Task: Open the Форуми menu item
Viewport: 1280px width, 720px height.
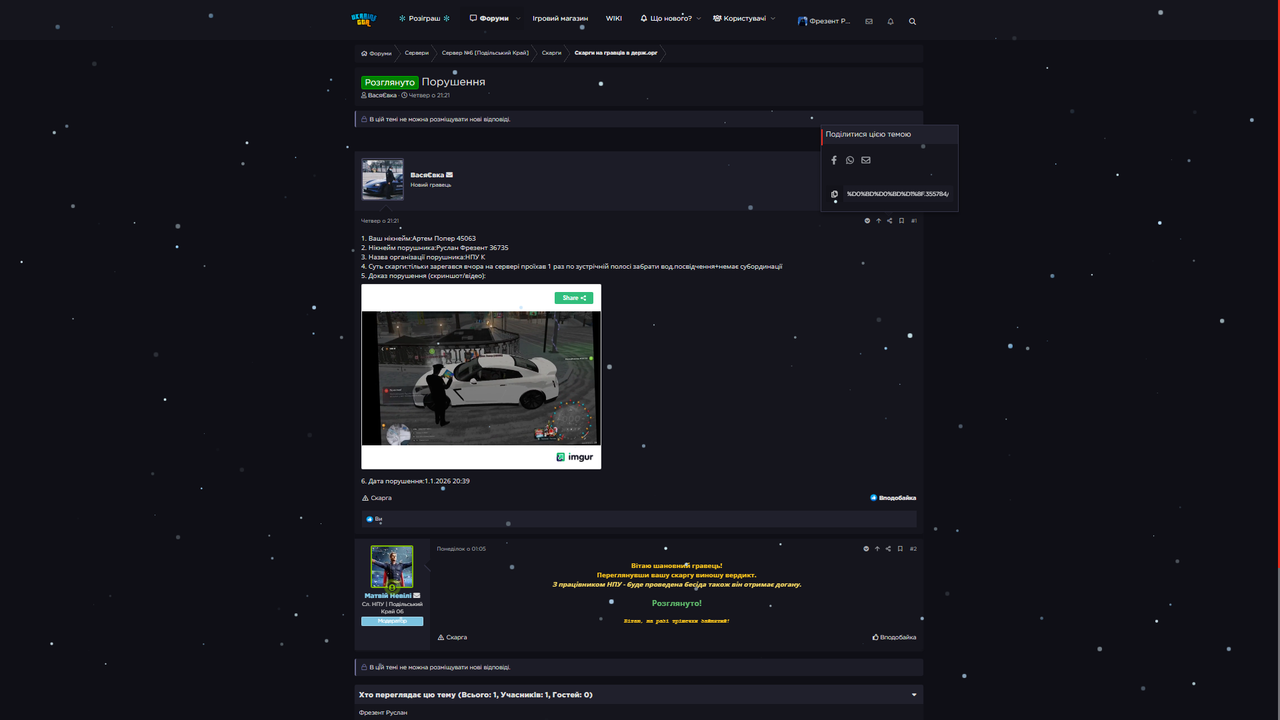Action: [x=490, y=19]
